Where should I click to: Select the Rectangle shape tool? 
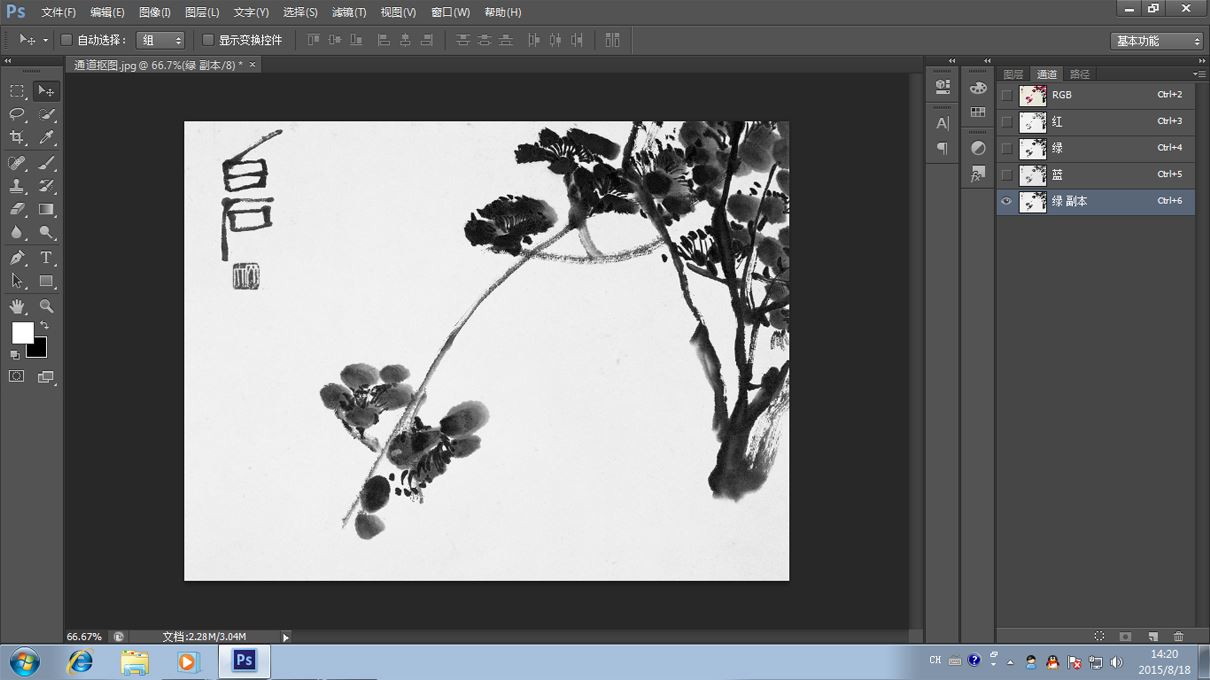46,281
